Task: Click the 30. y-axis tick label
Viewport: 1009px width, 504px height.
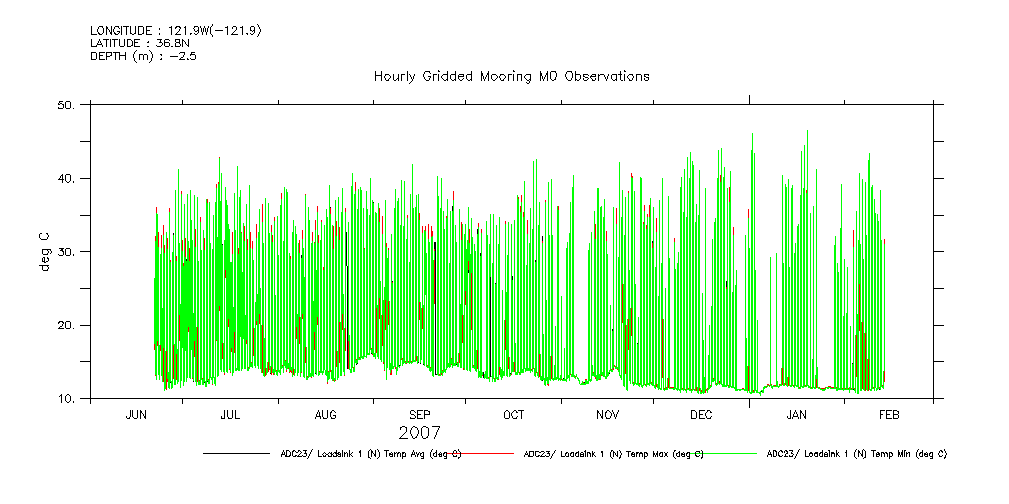Action: [67, 252]
